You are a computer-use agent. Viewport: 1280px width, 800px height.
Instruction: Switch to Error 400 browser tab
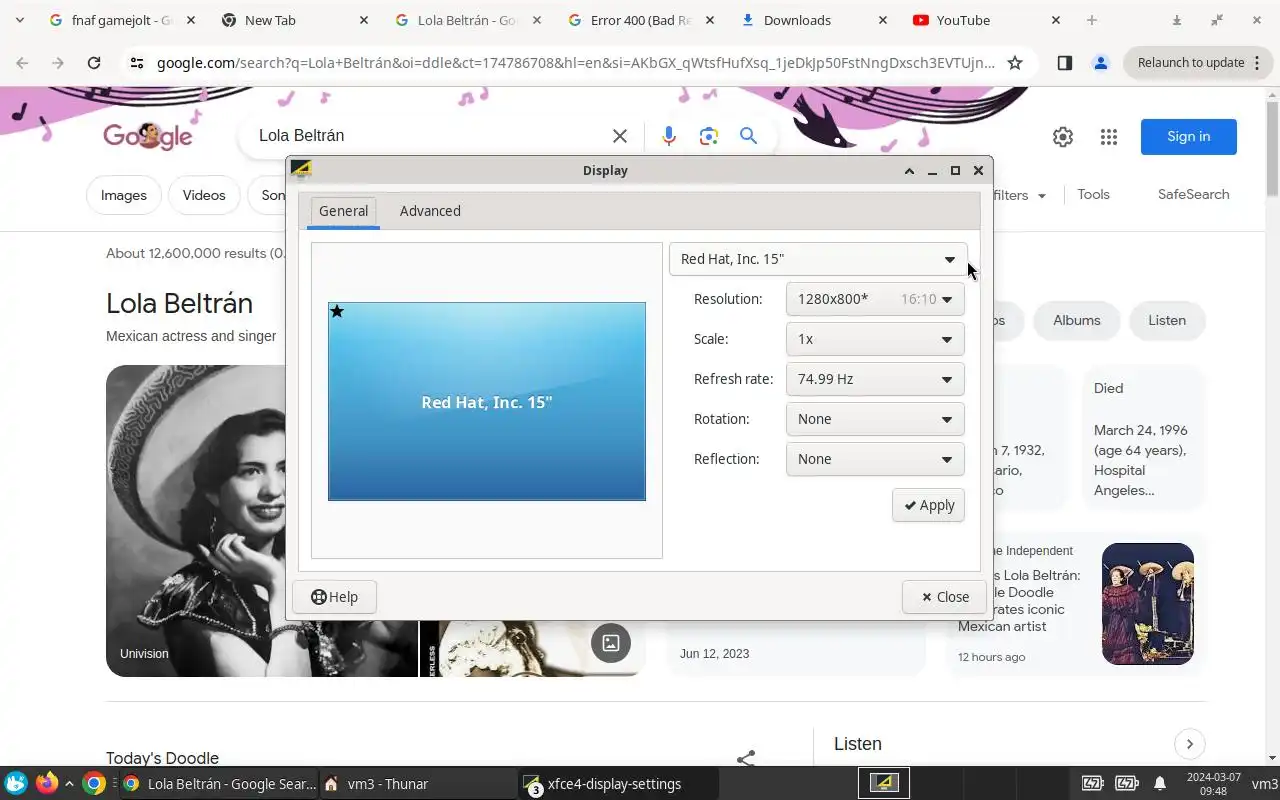(x=641, y=20)
